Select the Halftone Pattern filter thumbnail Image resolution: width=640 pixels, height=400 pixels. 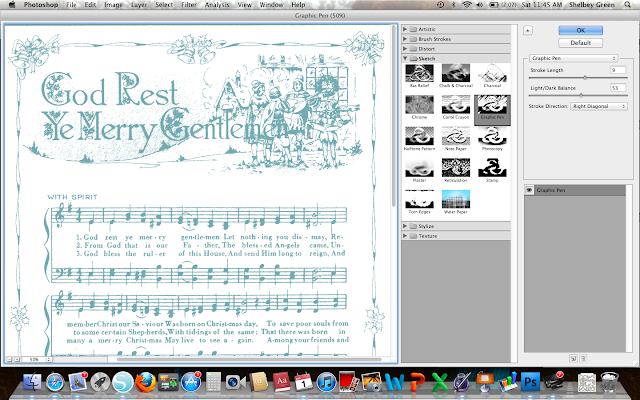click(x=419, y=139)
